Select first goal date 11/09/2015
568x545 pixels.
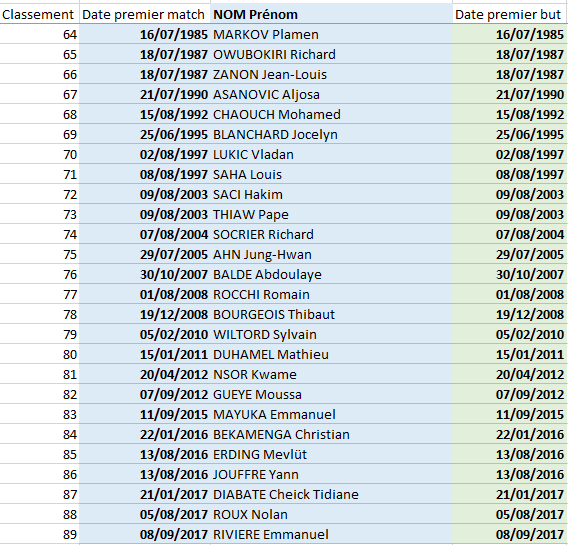[x=510, y=414]
